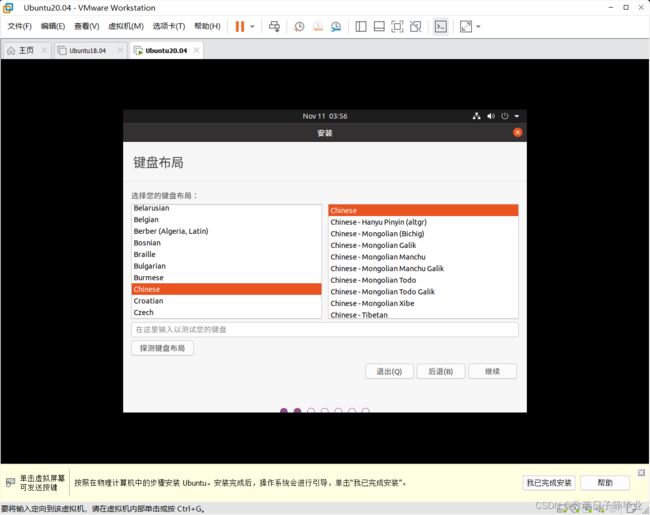Revert to the previous snapshot
The image size is (650, 515).
point(318,27)
